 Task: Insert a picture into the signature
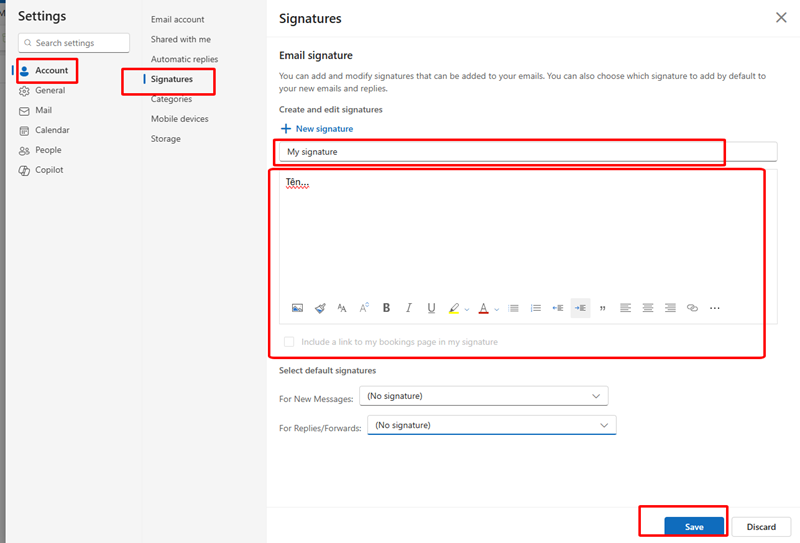(x=297, y=308)
